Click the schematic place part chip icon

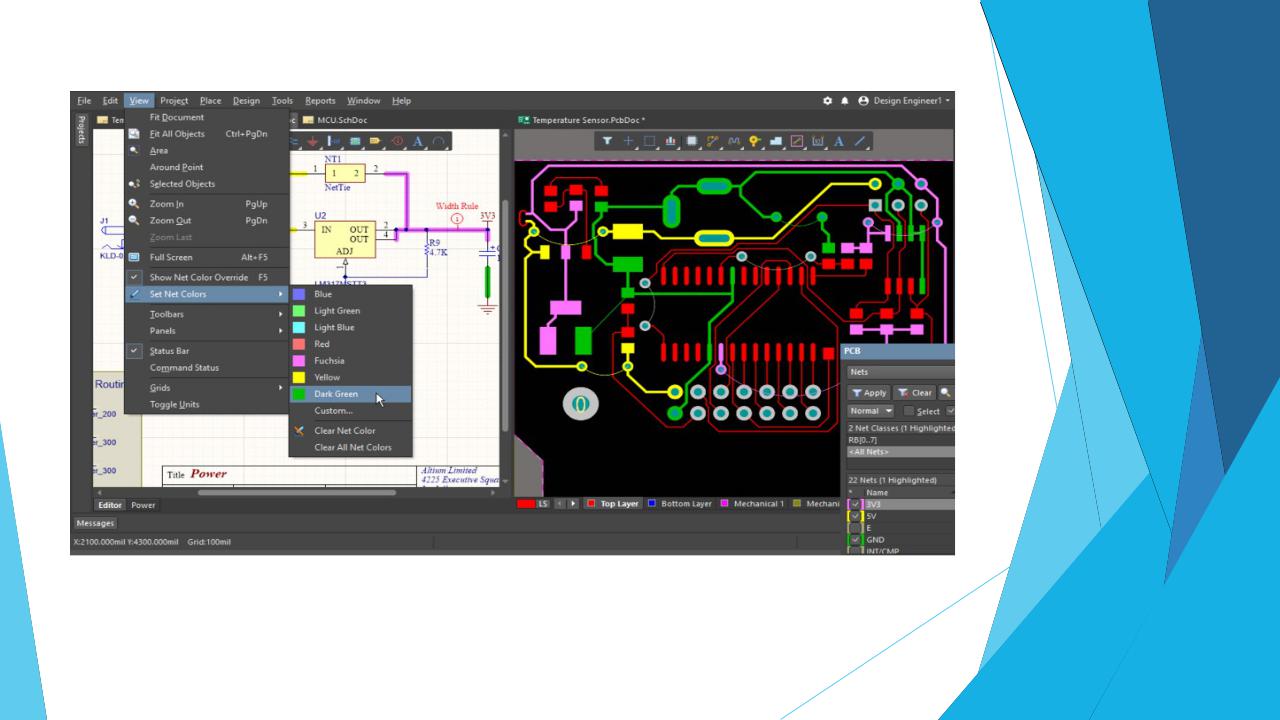point(357,142)
